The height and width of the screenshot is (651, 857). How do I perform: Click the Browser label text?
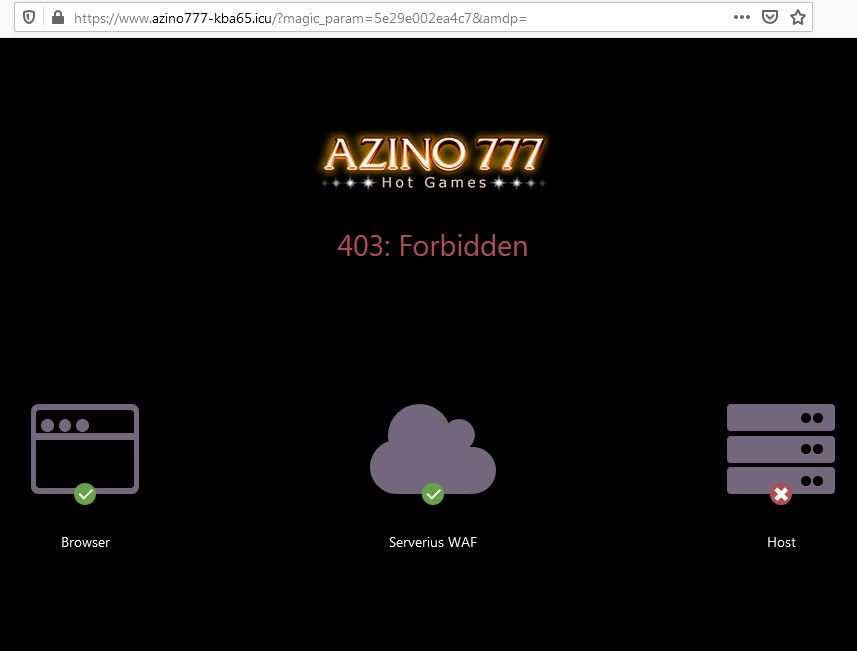85,542
